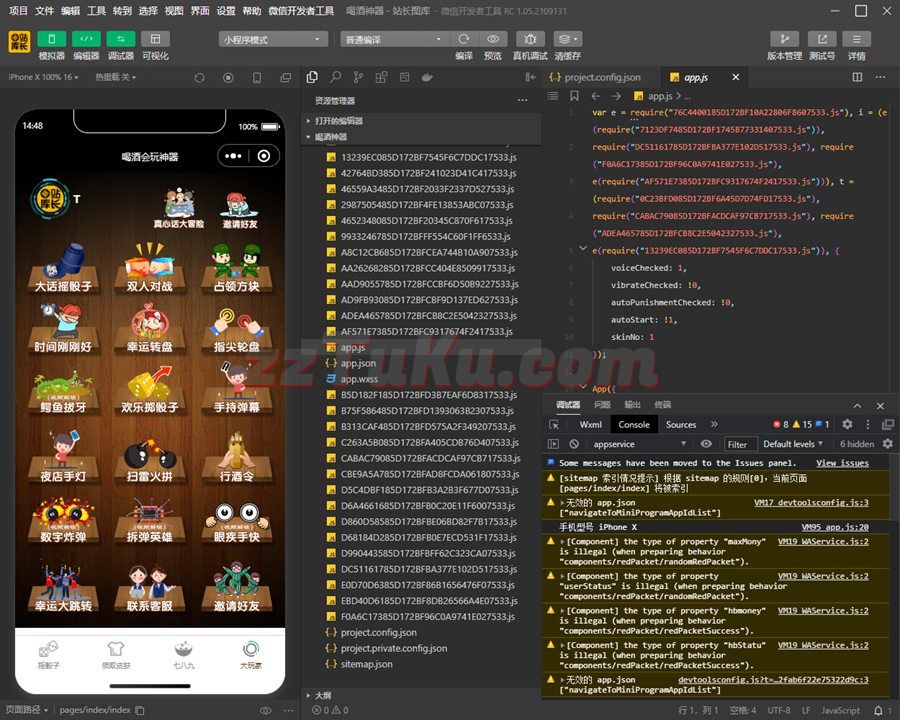The image size is (900, 720).
Task: Click the element inspector arrow icon in devtools
Action: click(x=553, y=425)
